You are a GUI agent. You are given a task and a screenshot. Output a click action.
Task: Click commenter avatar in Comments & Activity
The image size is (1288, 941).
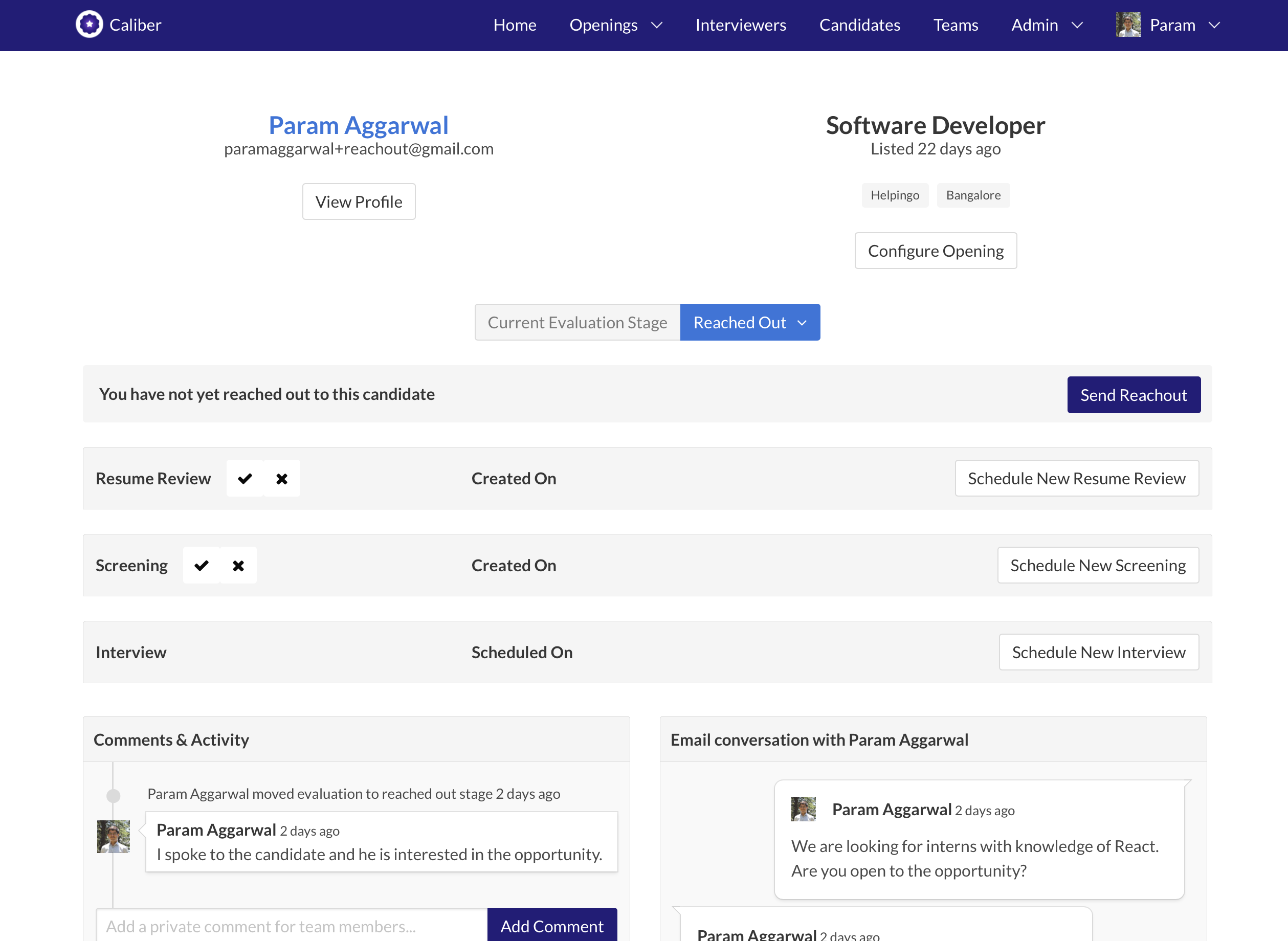[x=114, y=836]
